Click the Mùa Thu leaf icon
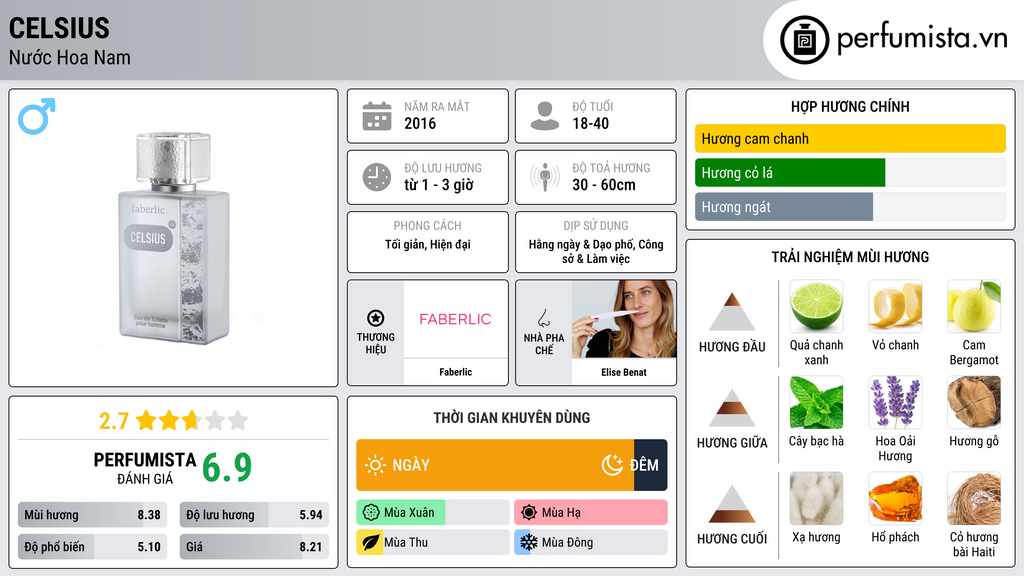The width and height of the screenshot is (1024, 576). point(371,542)
